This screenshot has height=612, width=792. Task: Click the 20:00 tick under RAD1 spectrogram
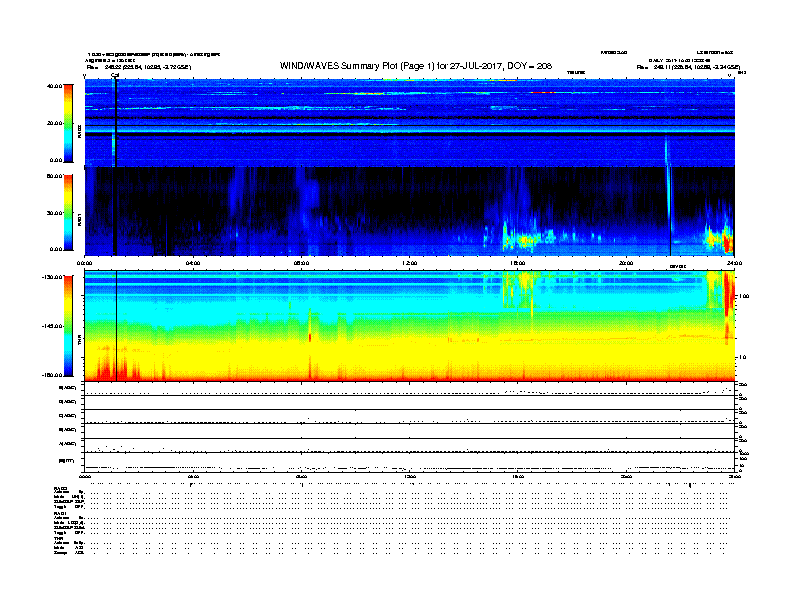point(626,263)
